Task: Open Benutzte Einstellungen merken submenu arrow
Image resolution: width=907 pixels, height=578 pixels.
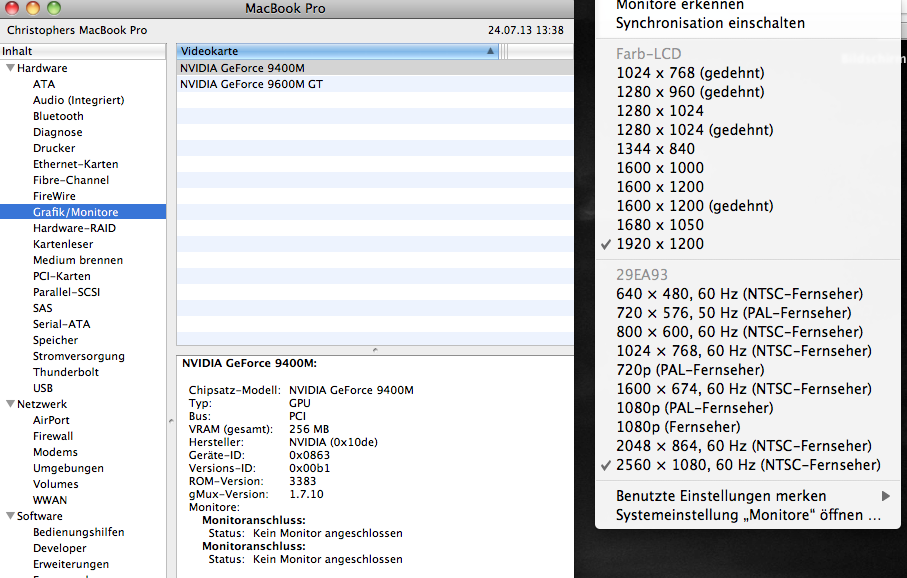Action: click(885, 496)
